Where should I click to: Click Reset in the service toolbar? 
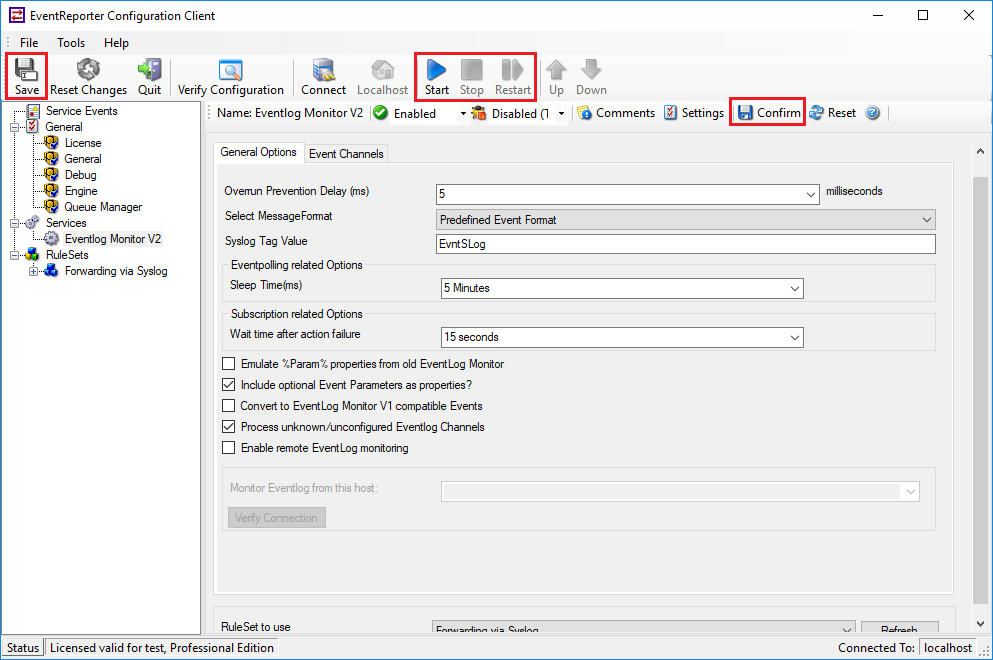point(832,113)
